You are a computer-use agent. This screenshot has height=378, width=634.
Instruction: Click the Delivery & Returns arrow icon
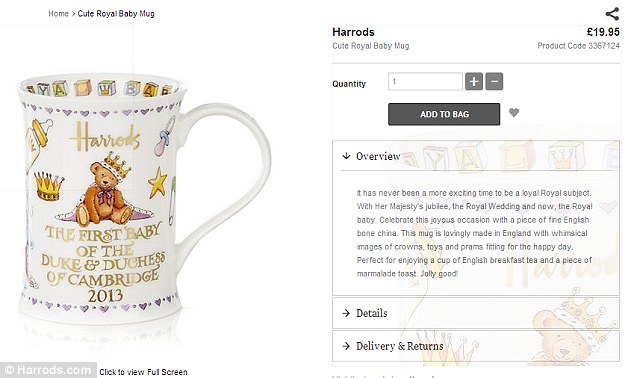pos(346,346)
